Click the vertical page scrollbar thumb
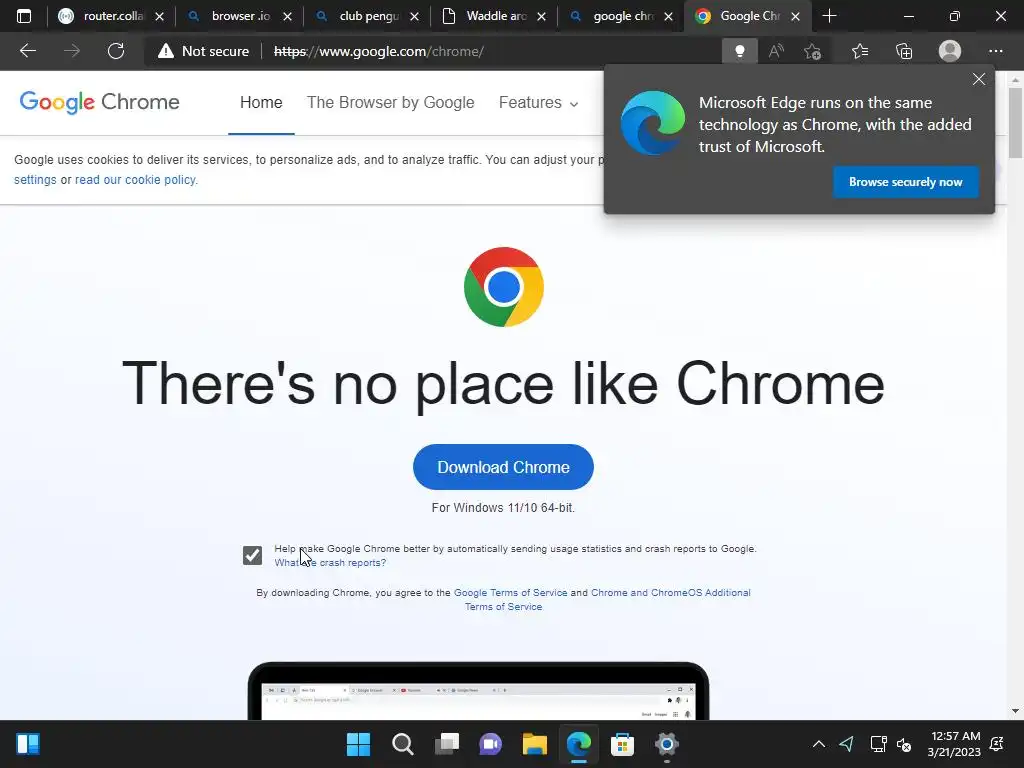The image size is (1024, 768). [1015, 122]
